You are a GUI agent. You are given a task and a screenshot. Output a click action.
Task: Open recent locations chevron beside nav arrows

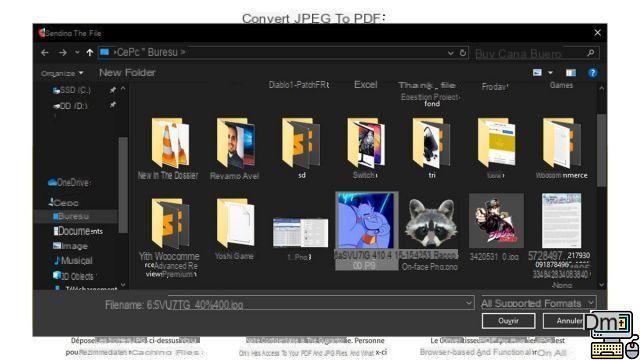pos(77,53)
